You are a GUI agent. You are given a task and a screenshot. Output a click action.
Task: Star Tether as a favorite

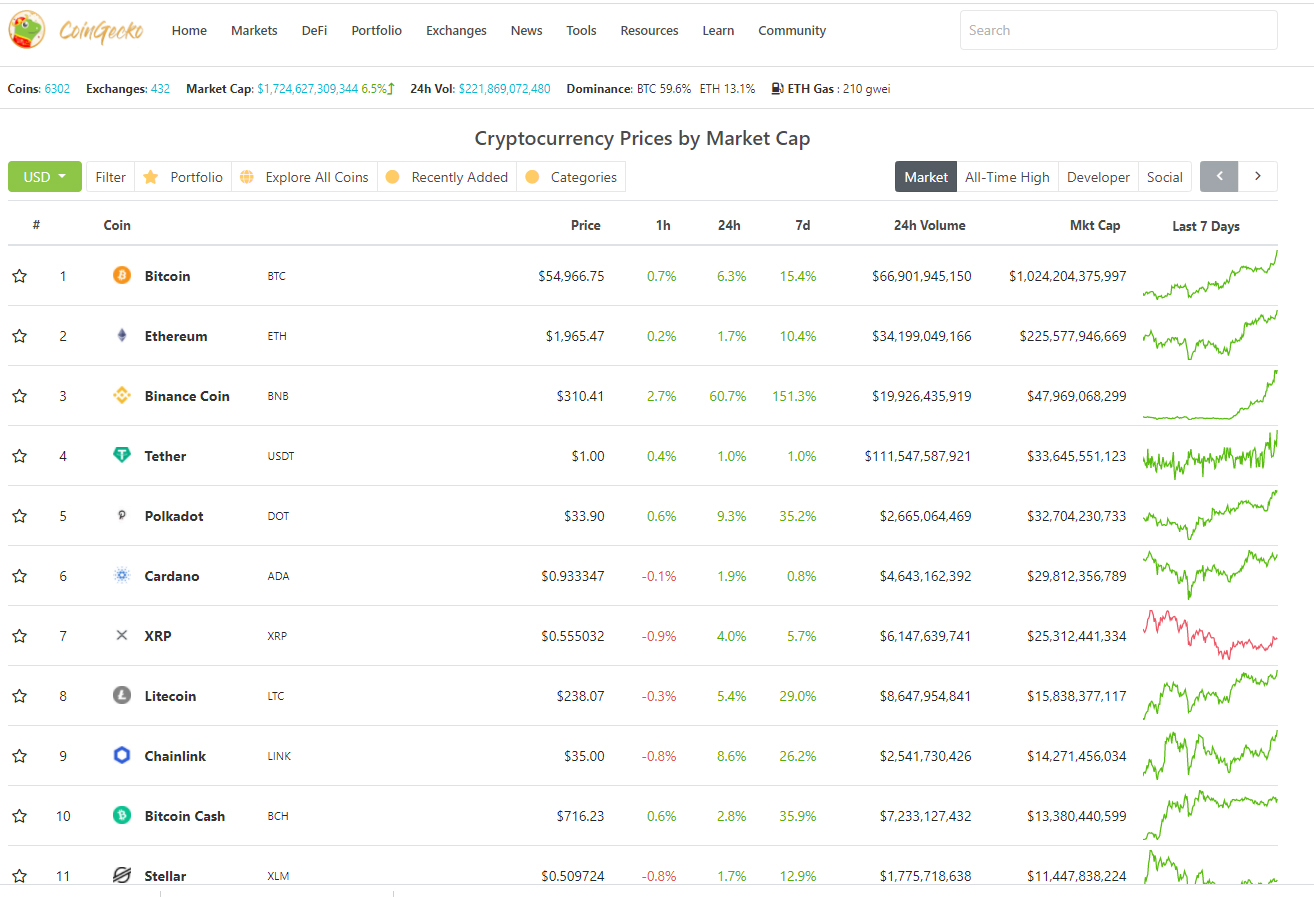(x=19, y=456)
